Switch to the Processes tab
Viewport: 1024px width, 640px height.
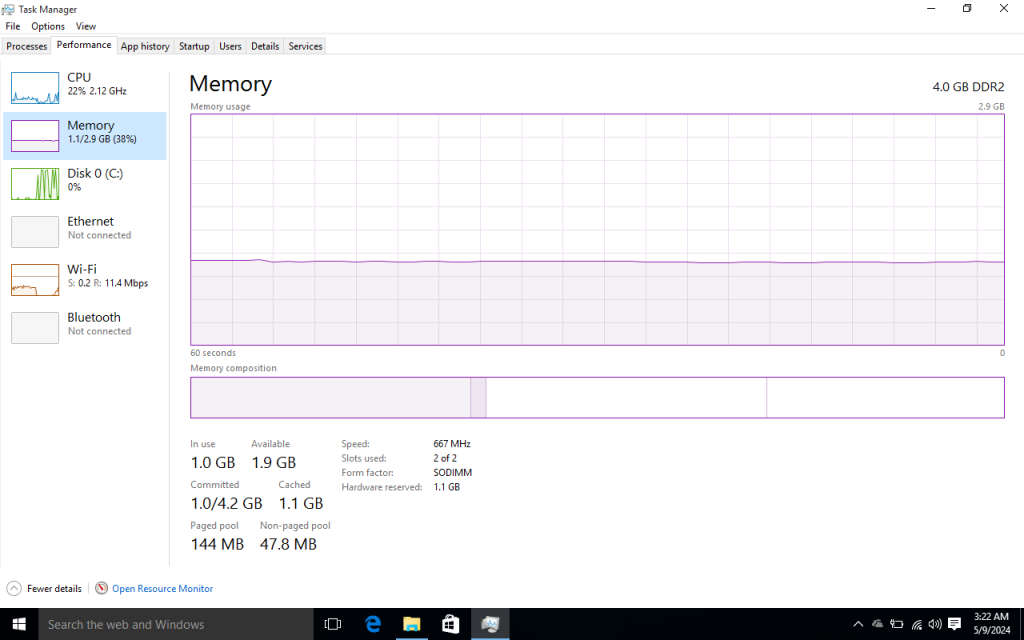point(27,46)
